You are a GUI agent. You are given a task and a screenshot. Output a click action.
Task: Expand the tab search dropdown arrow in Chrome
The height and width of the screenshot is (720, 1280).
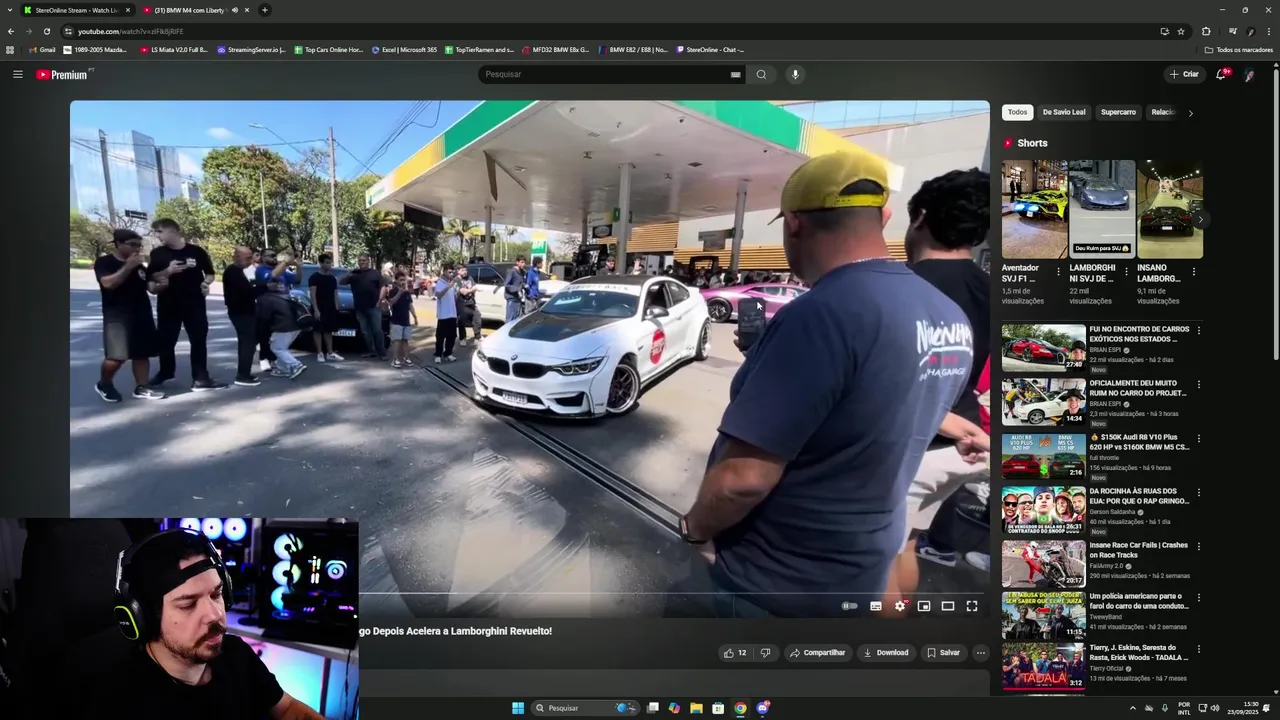[x=10, y=10]
